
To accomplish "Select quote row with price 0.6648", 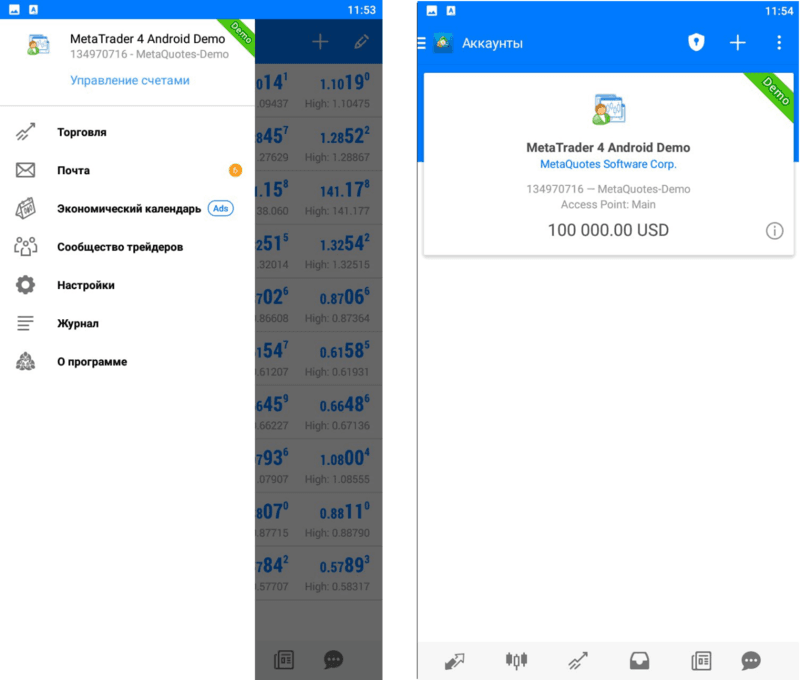I will [319, 412].
